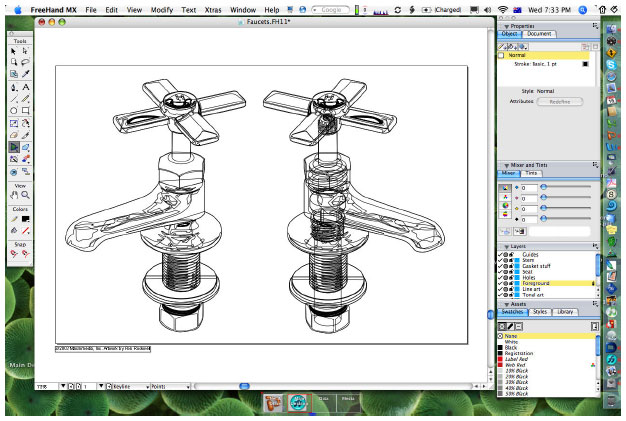Select the Ellipse tool
626x421 pixels.
pos(14,111)
